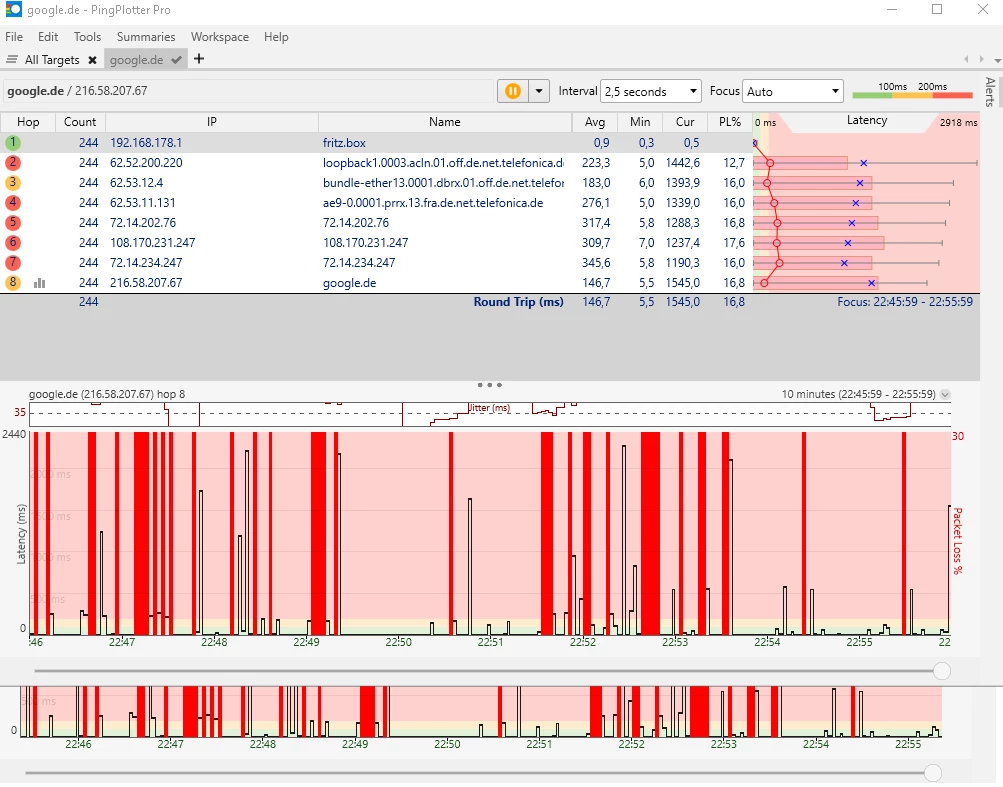1003x787 pixels.
Task: Close the All Targets tab
Action: (x=92, y=60)
